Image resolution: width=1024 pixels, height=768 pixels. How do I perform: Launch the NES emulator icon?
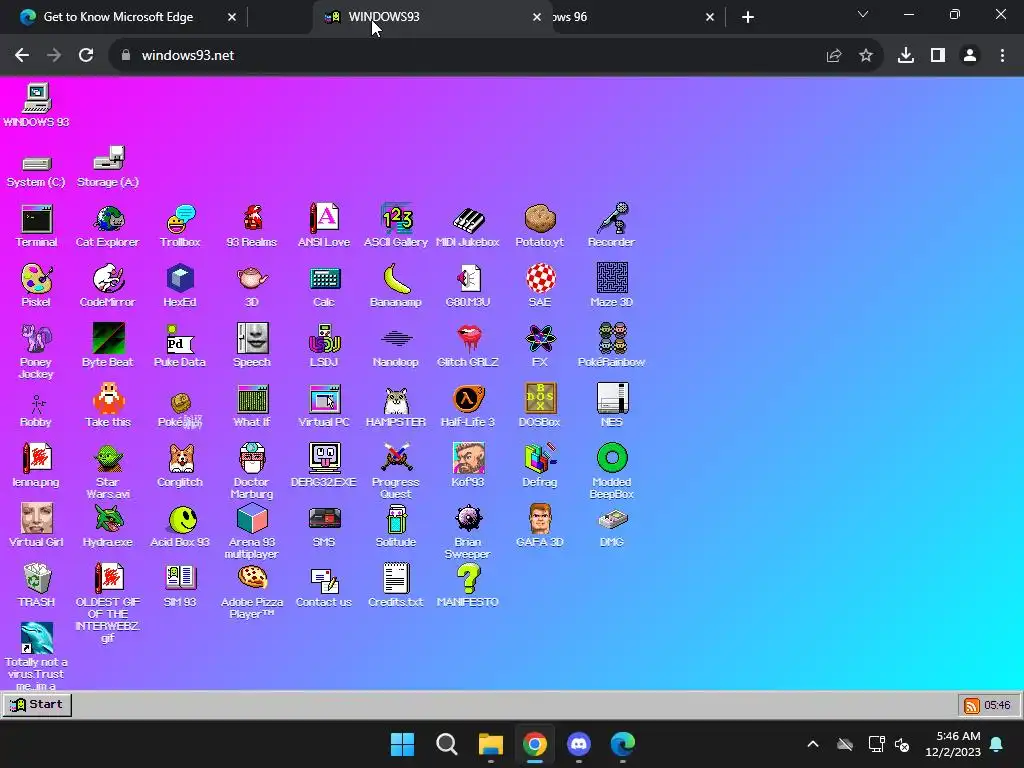tap(612, 406)
